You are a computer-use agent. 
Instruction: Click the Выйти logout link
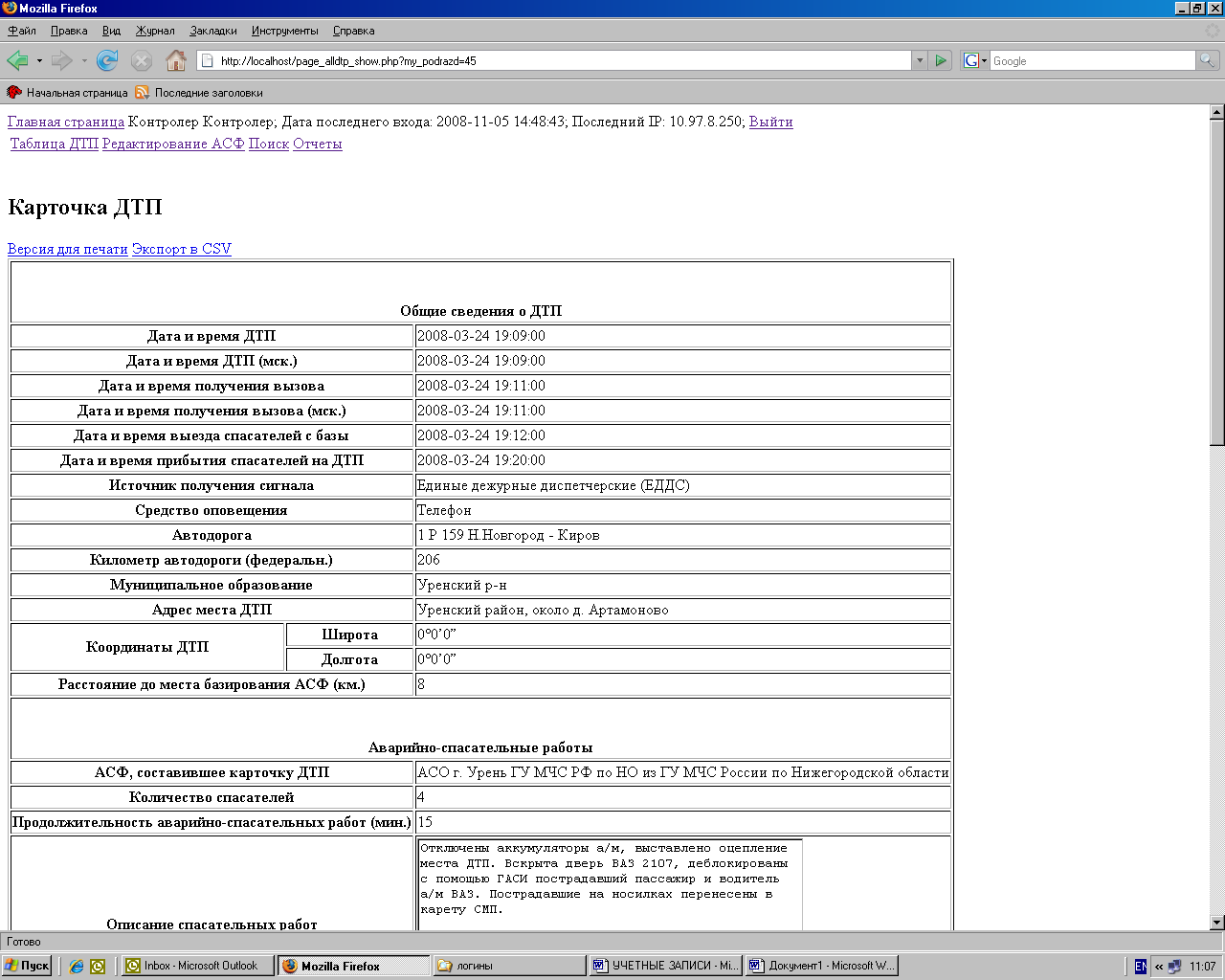pyautogui.click(x=770, y=122)
